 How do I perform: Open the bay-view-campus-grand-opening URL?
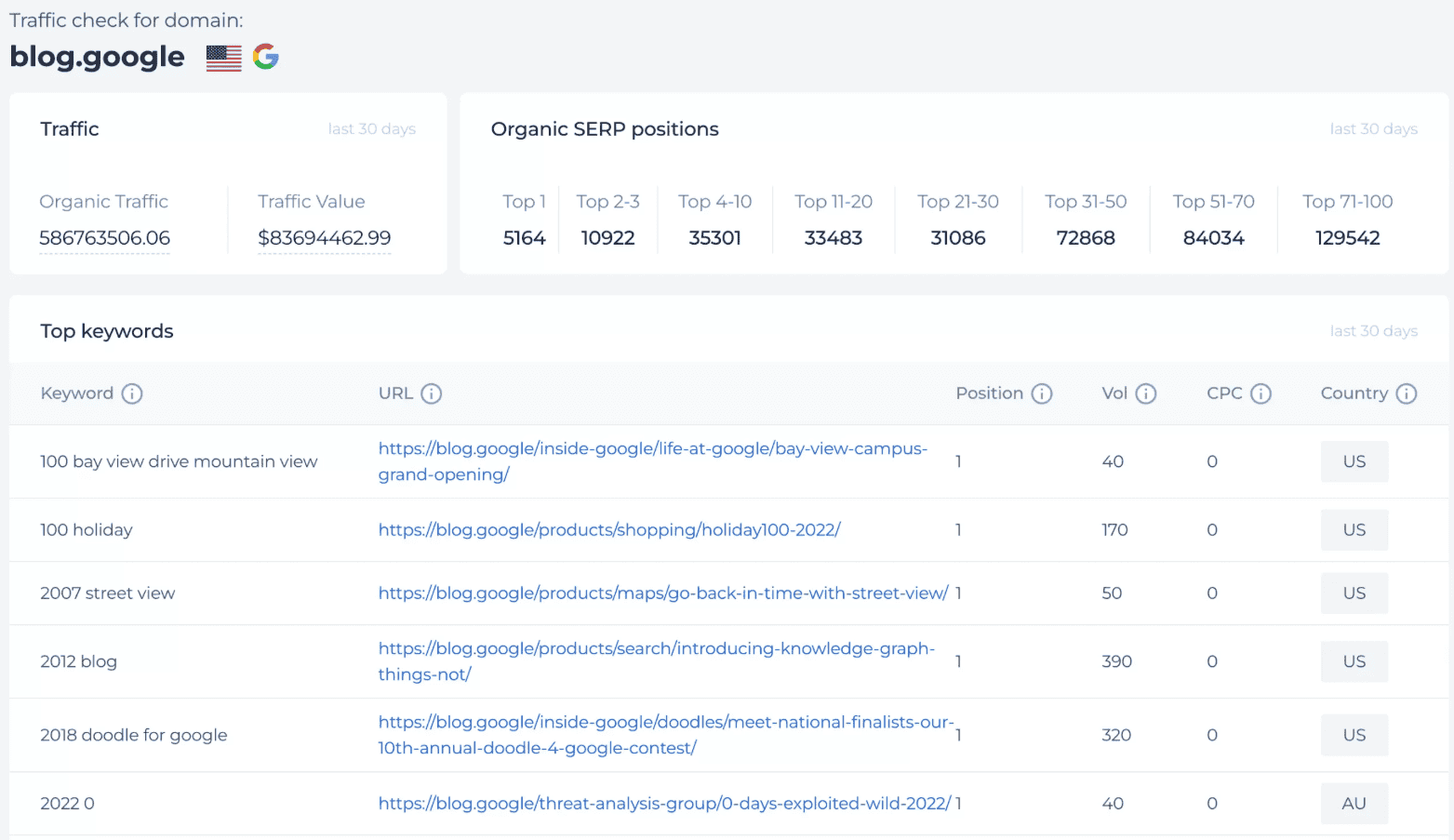651,461
